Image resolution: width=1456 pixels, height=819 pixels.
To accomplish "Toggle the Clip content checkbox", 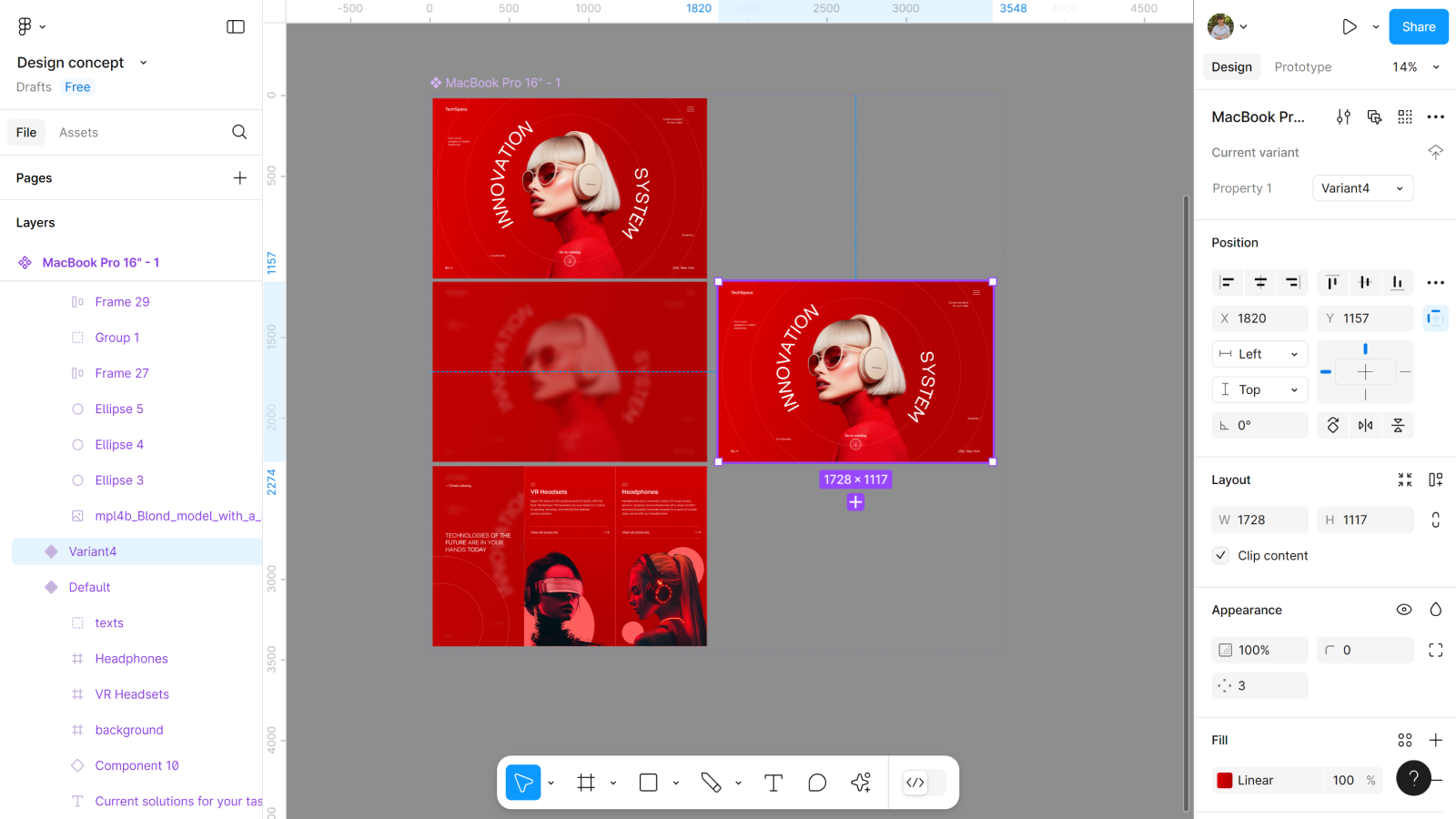I will click(x=1221, y=555).
